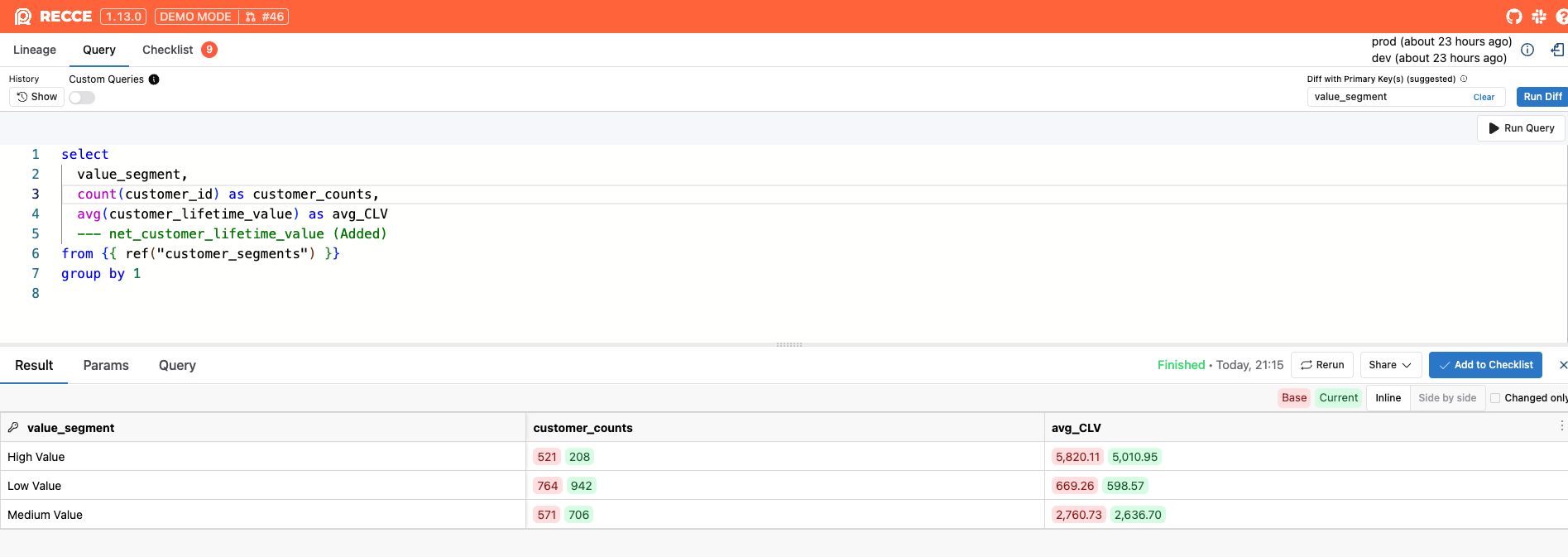Click the export icon beside environment info

click(1557, 50)
